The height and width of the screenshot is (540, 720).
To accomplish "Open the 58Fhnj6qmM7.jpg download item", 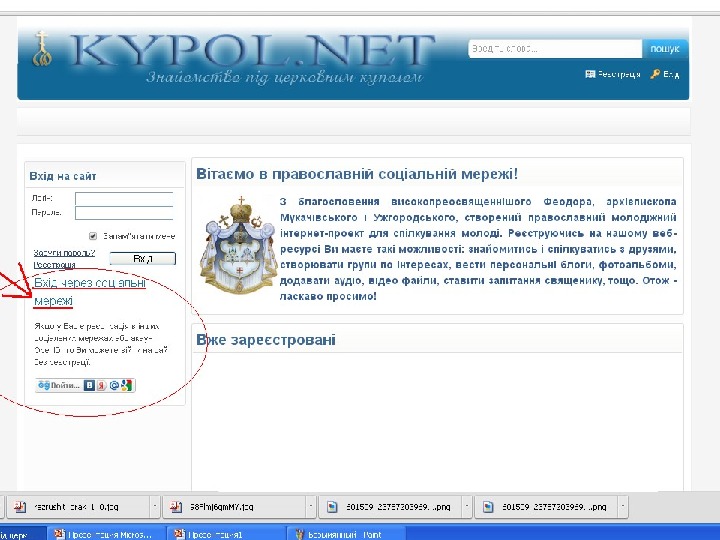I will (234, 507).
